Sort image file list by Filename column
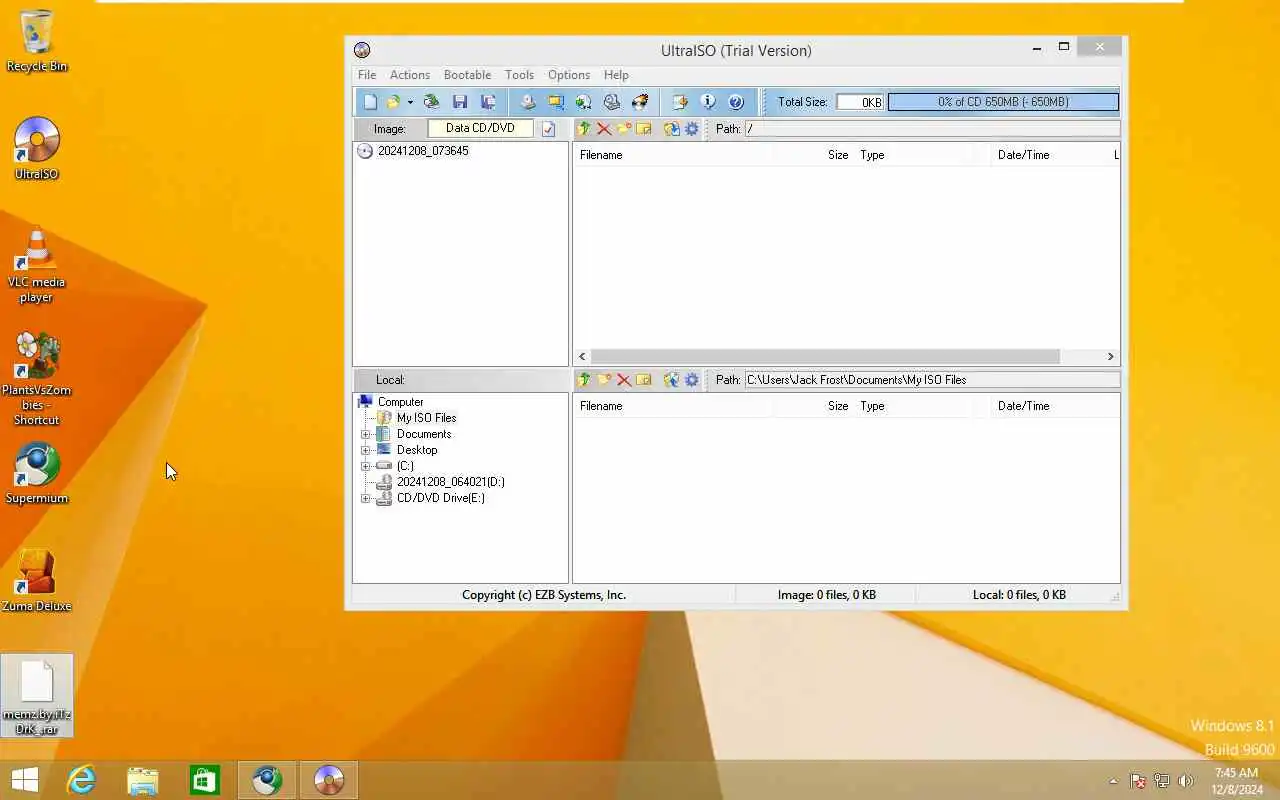The image size is (1280, 800). 601,155
